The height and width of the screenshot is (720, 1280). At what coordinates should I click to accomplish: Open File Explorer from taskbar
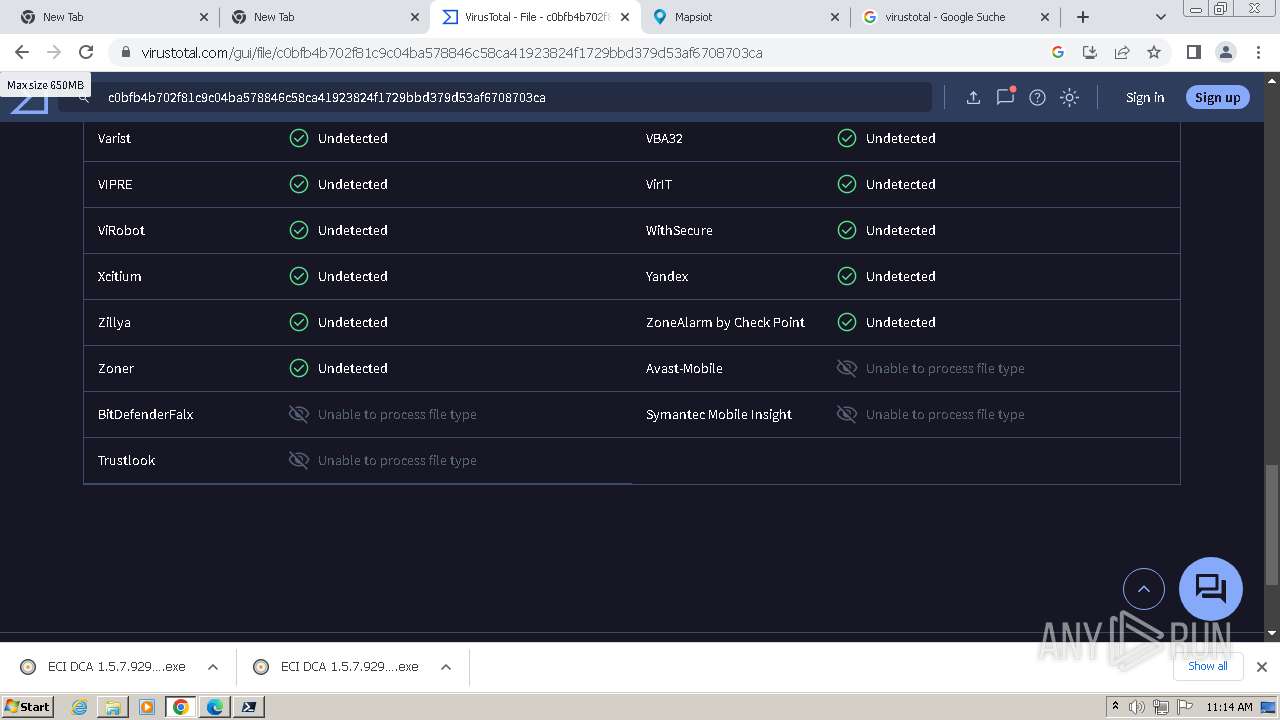click(x=113, y=707)
